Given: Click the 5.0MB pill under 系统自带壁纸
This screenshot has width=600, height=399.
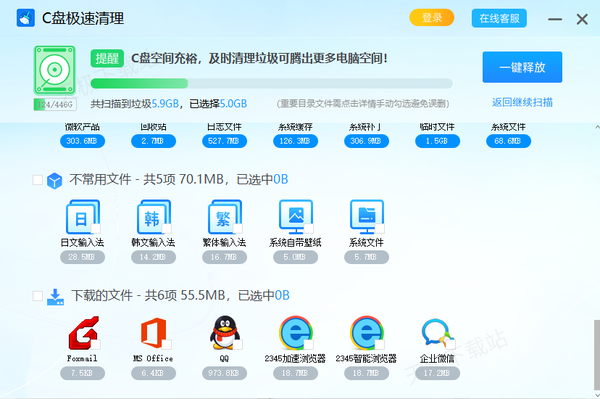Looking at the screenshot, I should click(x=295, y=257).
